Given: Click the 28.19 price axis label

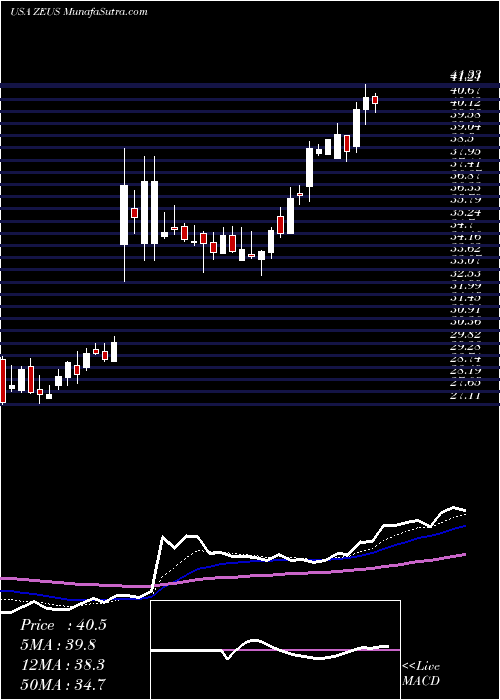Looking at the screenshot, I should pos(466,372).
